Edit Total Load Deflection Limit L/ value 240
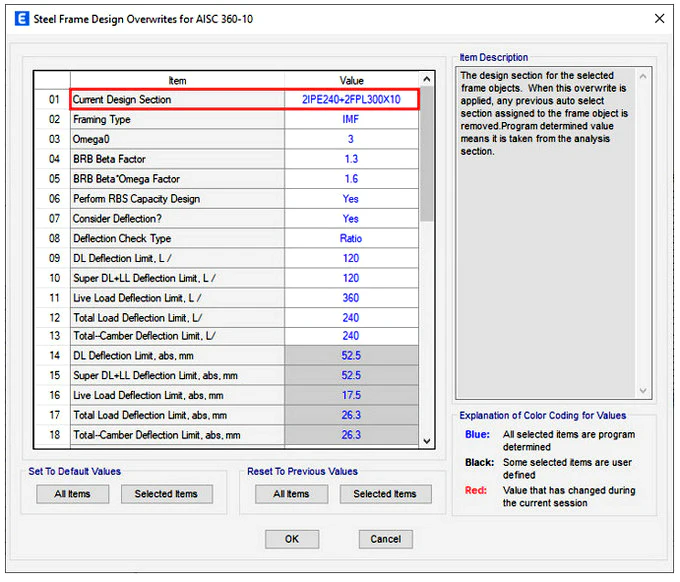This screenshot has width=680, height=582. click(351, 318)
